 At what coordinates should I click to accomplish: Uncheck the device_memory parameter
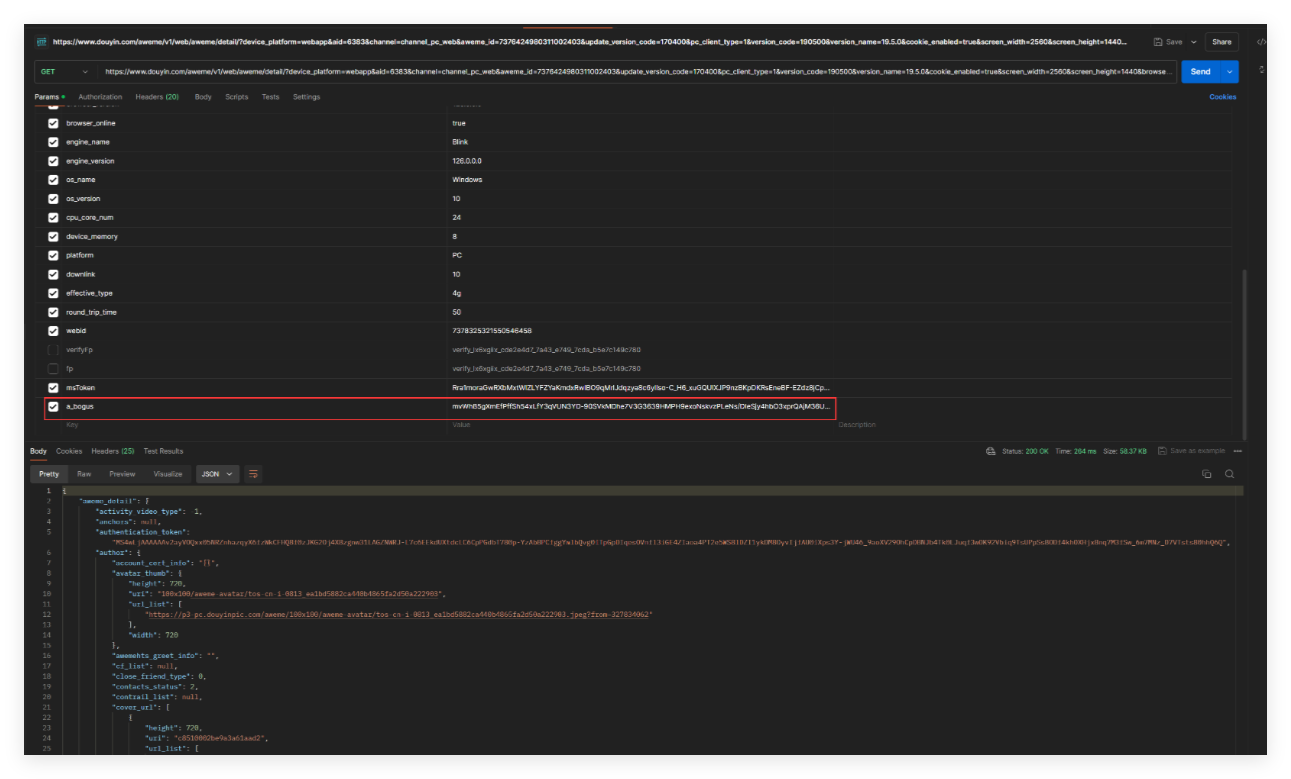click(54, 236)
